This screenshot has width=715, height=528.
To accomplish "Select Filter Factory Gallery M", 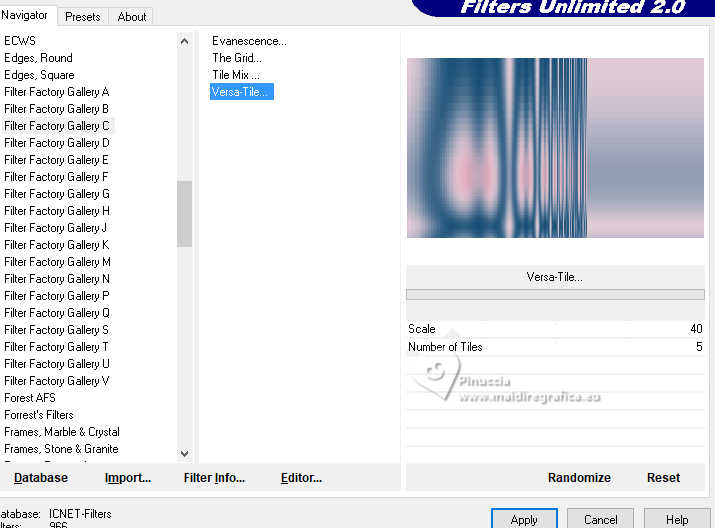I will pyautogui.click(x=57, y=262).
